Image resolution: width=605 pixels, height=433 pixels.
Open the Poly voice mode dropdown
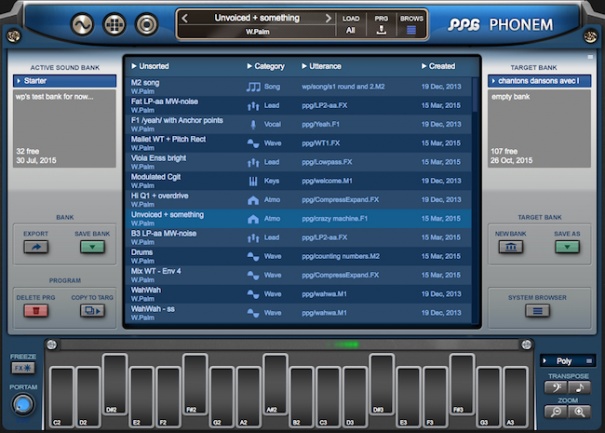(x=566, y=361)
